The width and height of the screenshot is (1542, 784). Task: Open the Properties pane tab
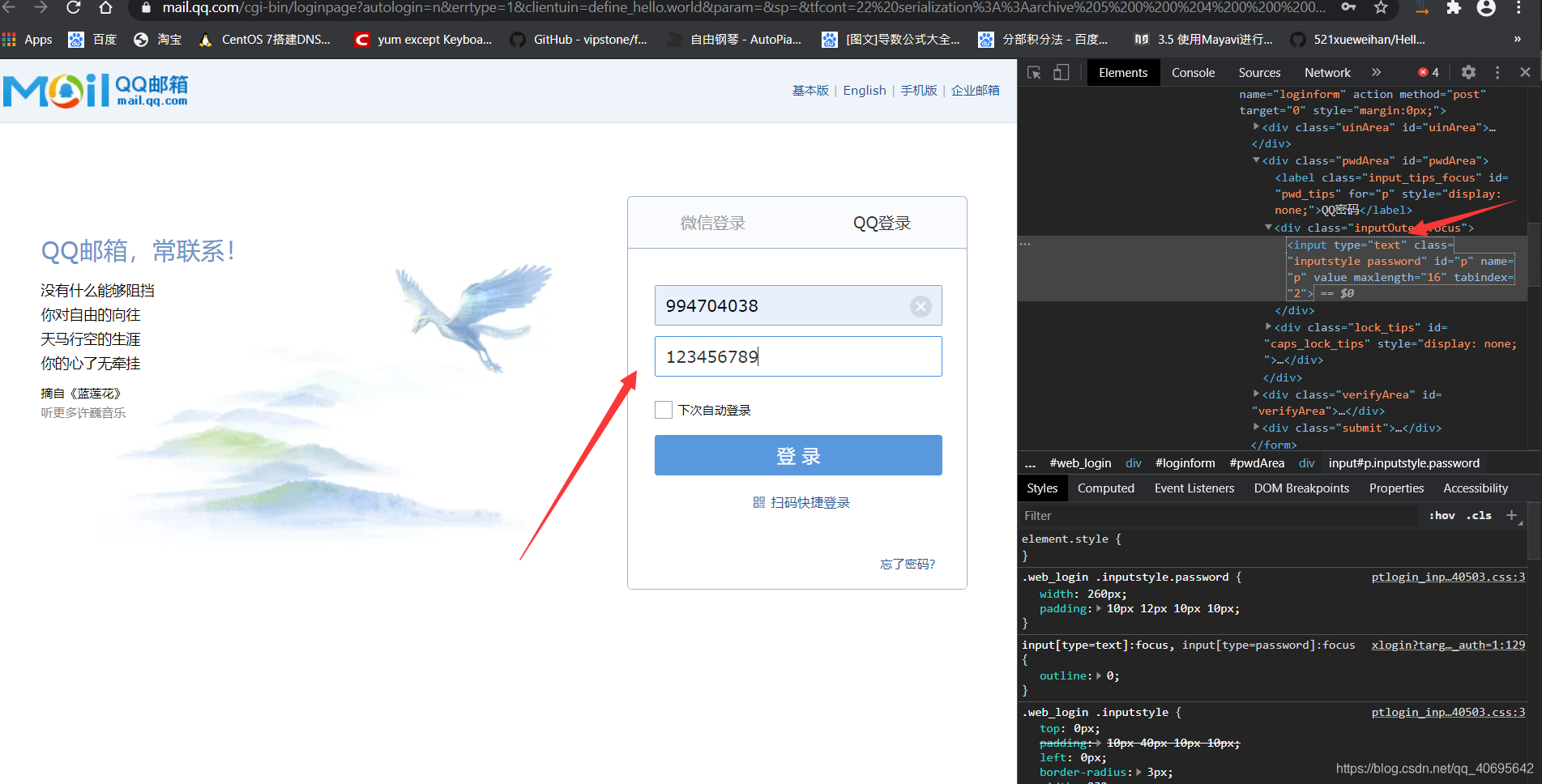1396,488
